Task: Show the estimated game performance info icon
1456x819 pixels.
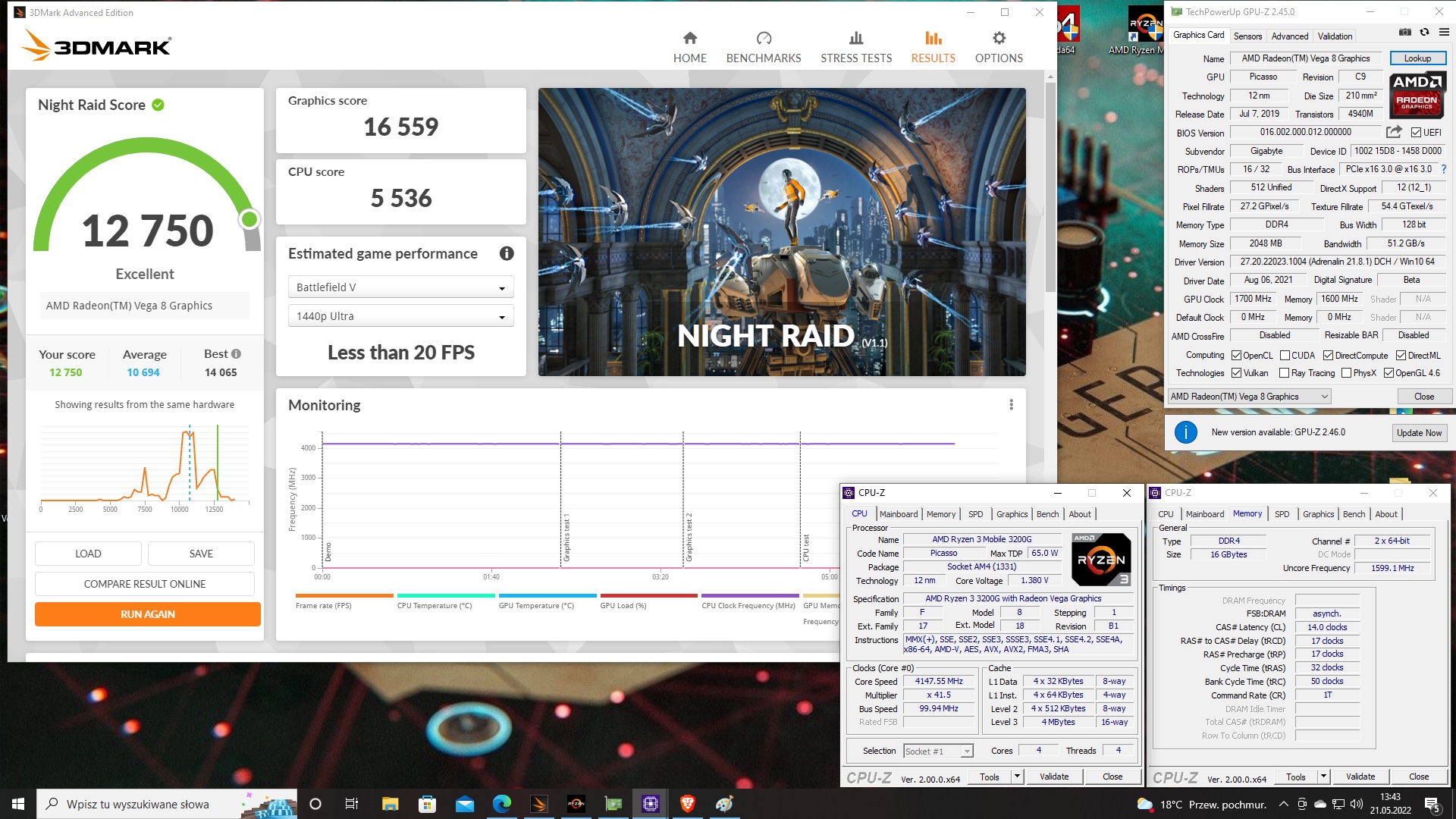Action: (x=507, y=253)
